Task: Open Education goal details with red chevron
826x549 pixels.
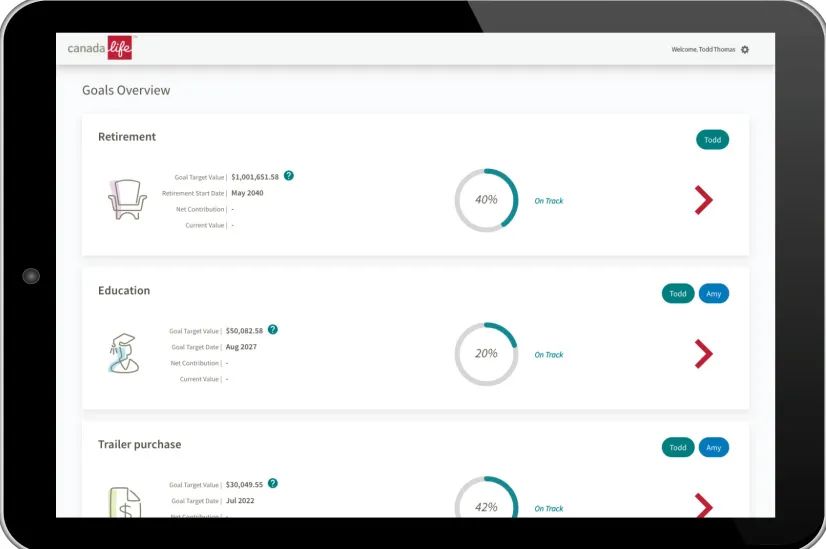Action: pyautogui.click(x=703, y=354)
